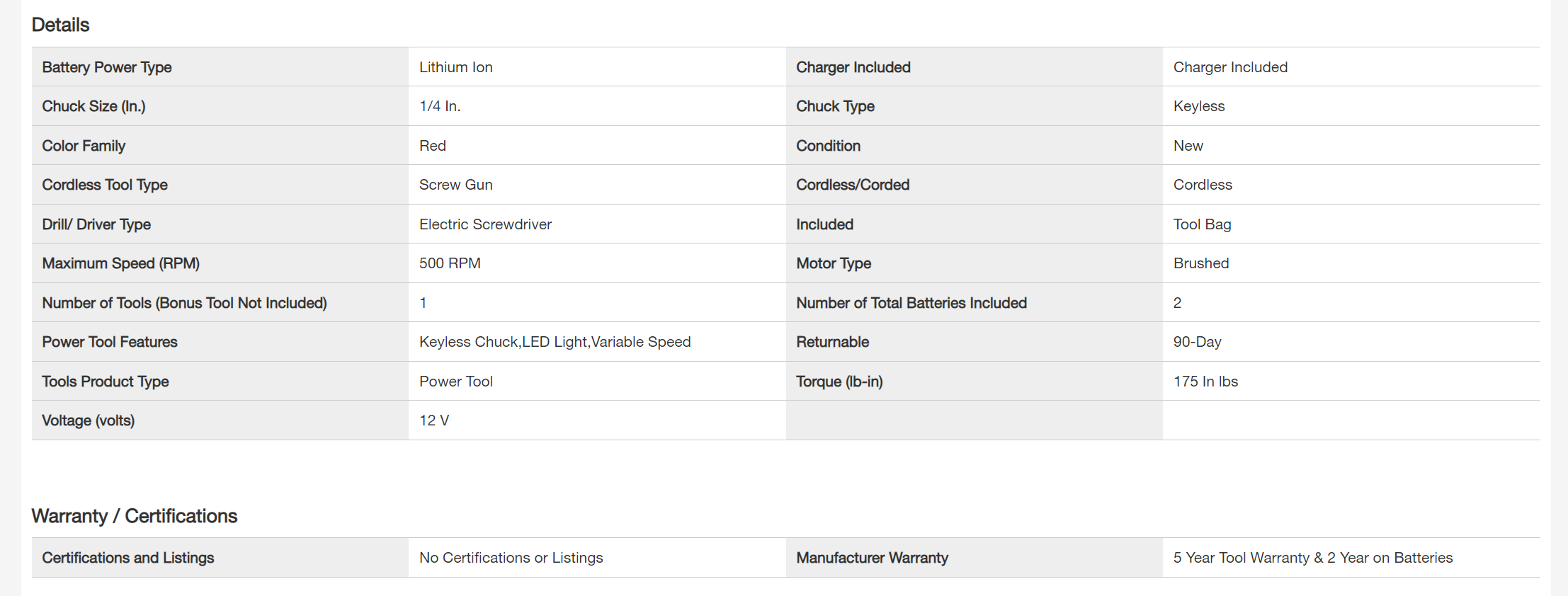Select the Brushed motor value
1568x596 pixels.
pos(1200,263)
